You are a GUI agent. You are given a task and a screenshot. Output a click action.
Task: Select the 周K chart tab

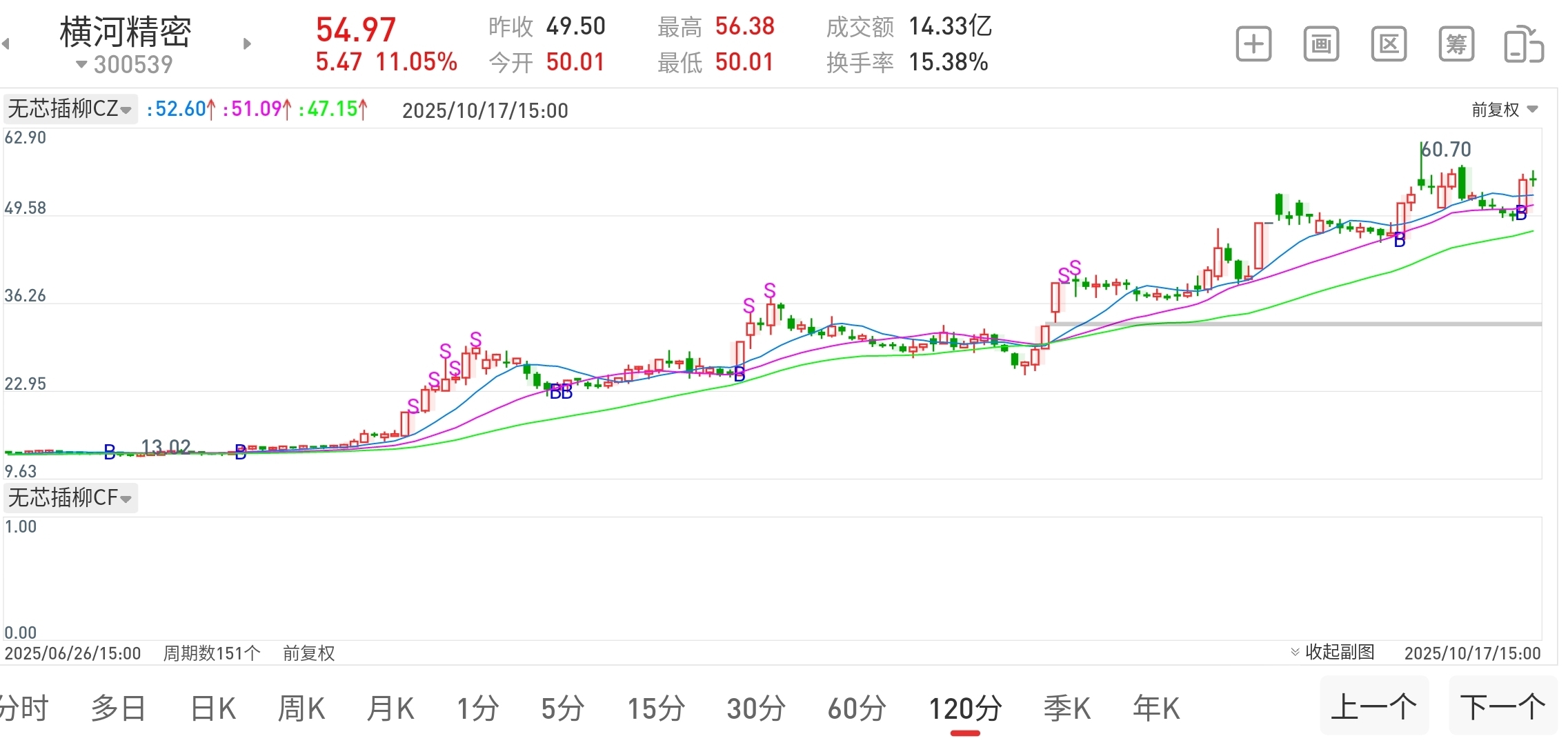click(301, 708)
